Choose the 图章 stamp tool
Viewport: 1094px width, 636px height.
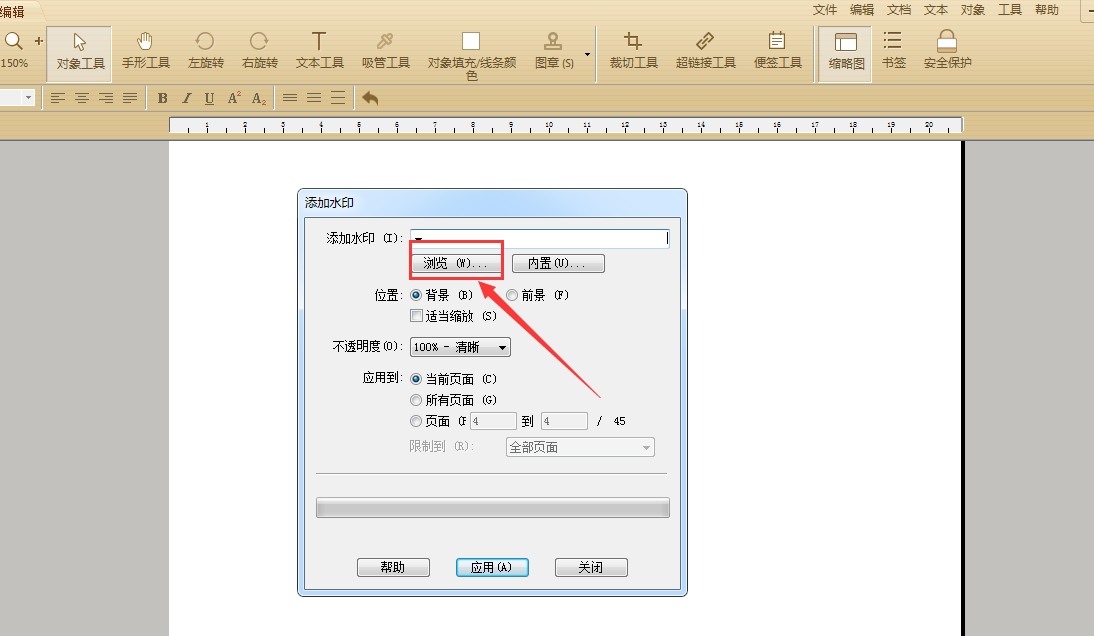(553, 51)
